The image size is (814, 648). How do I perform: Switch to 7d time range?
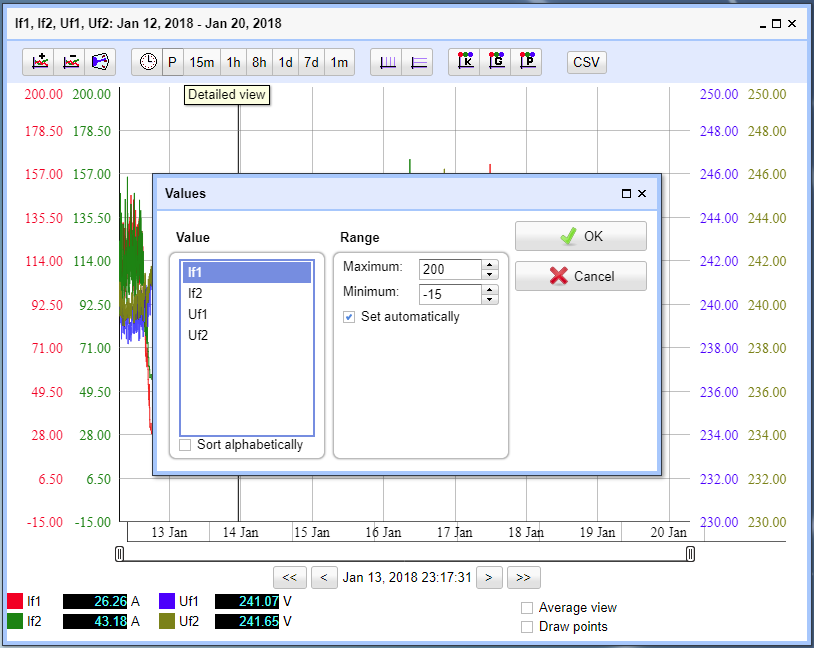[311, 62]
